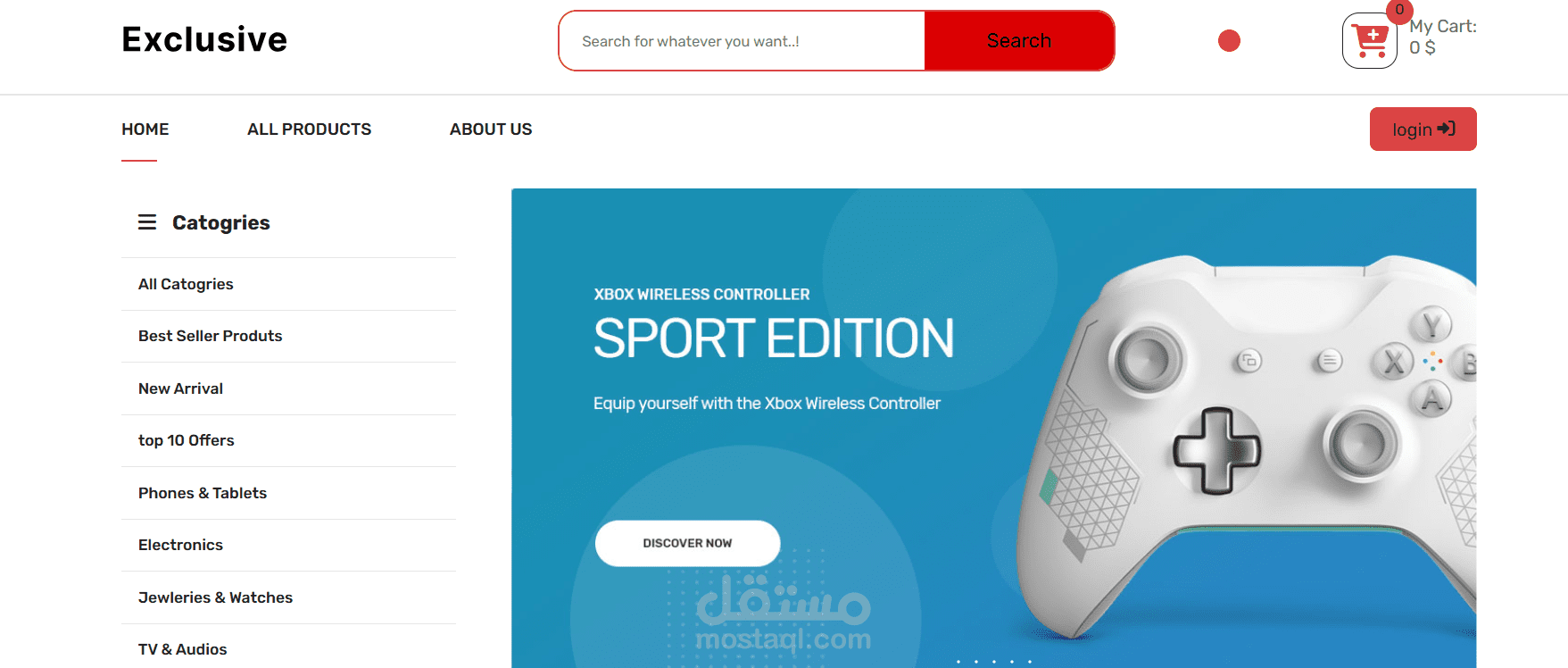
Task: Click the hamburger menu icon beside Catogries
Action: tap(147, 222)
